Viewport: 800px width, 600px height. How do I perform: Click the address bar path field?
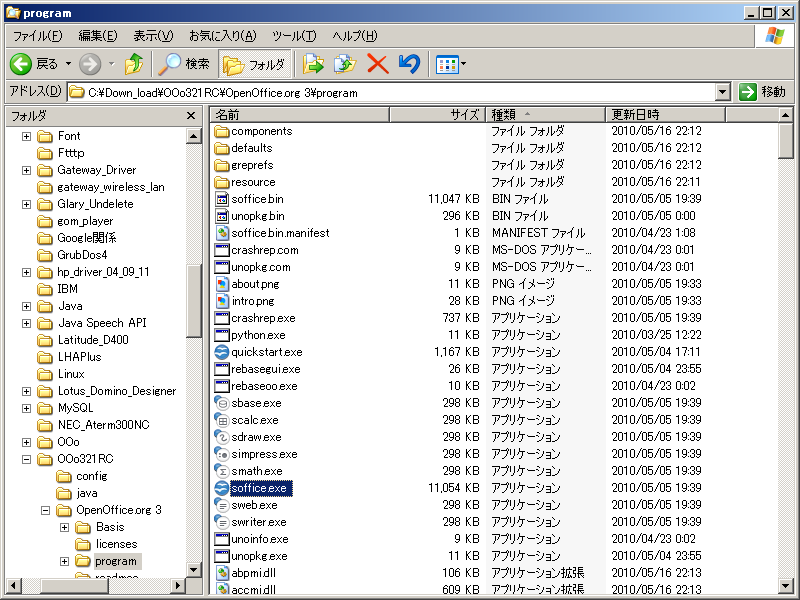(x=391, y=92)
